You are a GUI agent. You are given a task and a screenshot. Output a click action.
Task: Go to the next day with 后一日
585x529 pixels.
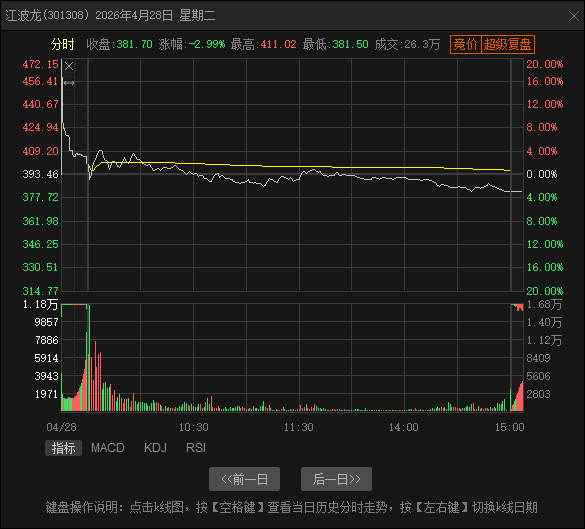[x=337, y=479]
